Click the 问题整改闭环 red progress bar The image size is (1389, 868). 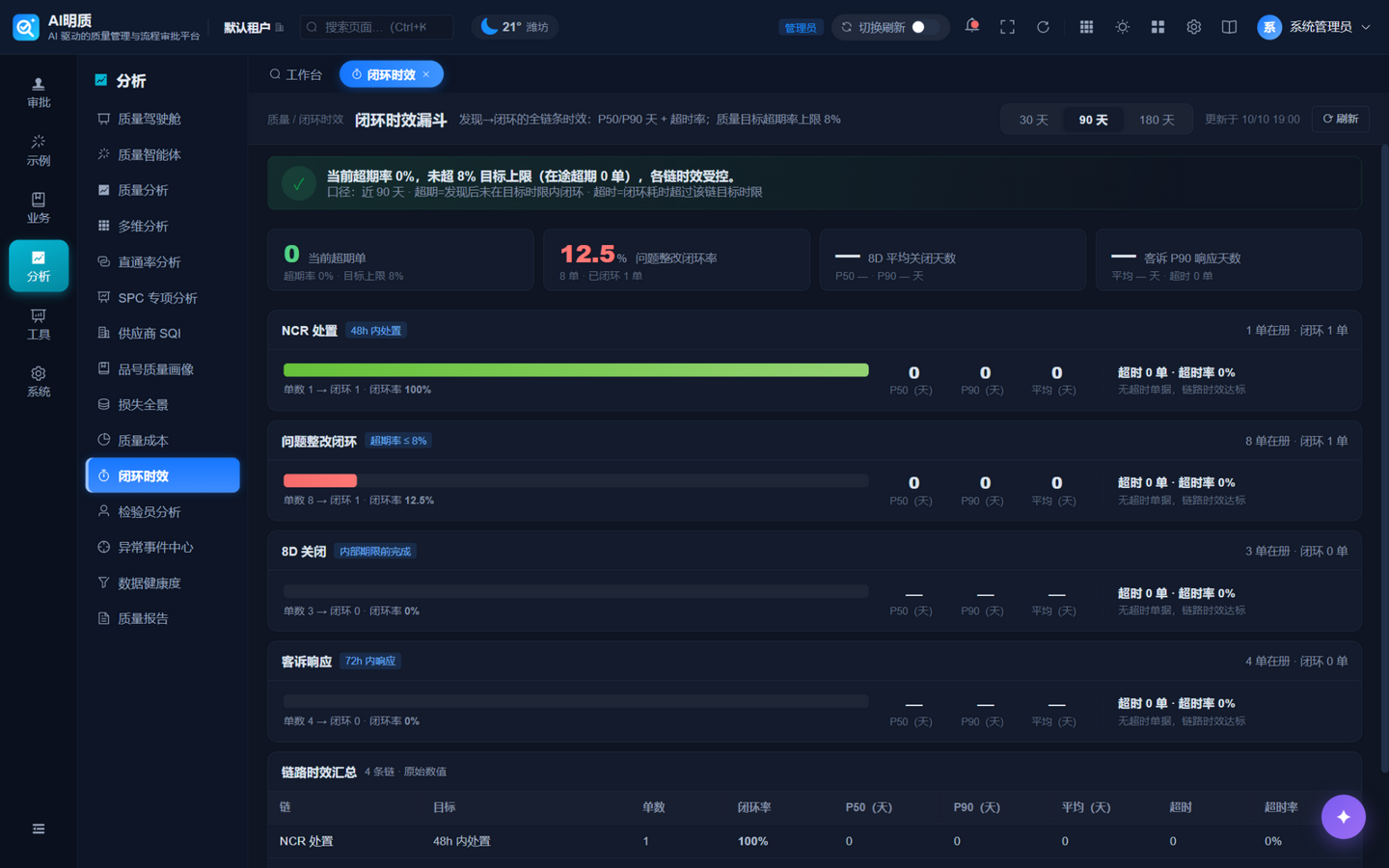(320, 480)
